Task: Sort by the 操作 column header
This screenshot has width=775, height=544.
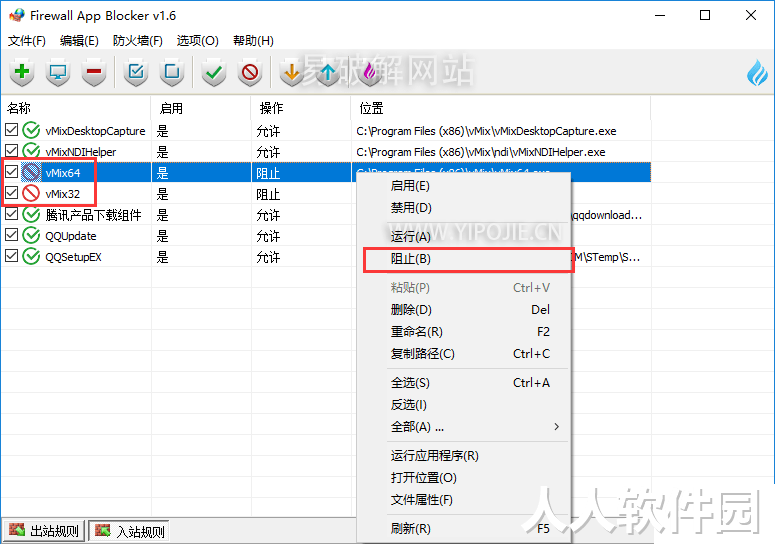Action: 301,108
